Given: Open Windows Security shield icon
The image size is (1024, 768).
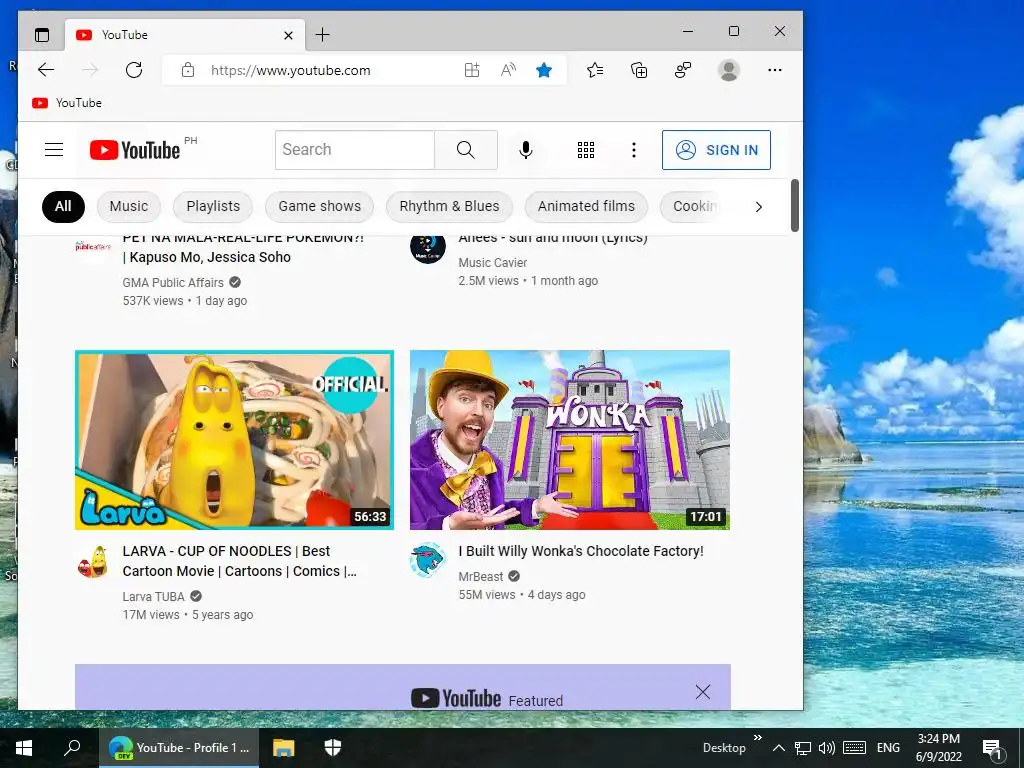Looking at the screenshot, I should pyautogui.click(x=333, y=748).
